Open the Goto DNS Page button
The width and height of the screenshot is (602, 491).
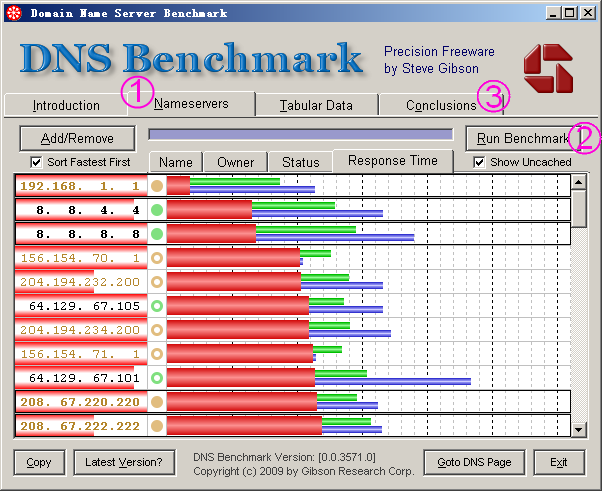coord(474,463)
